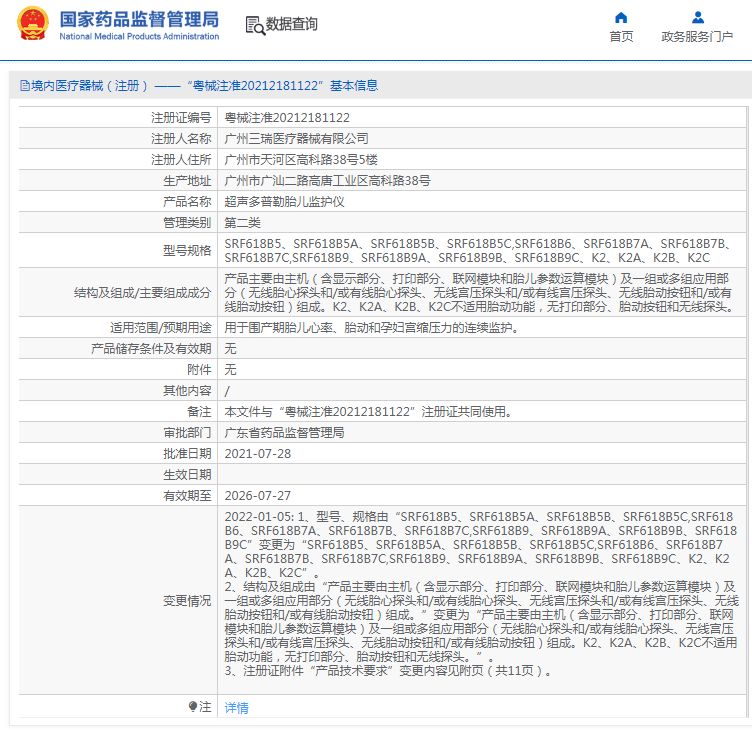Click the 变更情况 change record text

tap(481, 594)
